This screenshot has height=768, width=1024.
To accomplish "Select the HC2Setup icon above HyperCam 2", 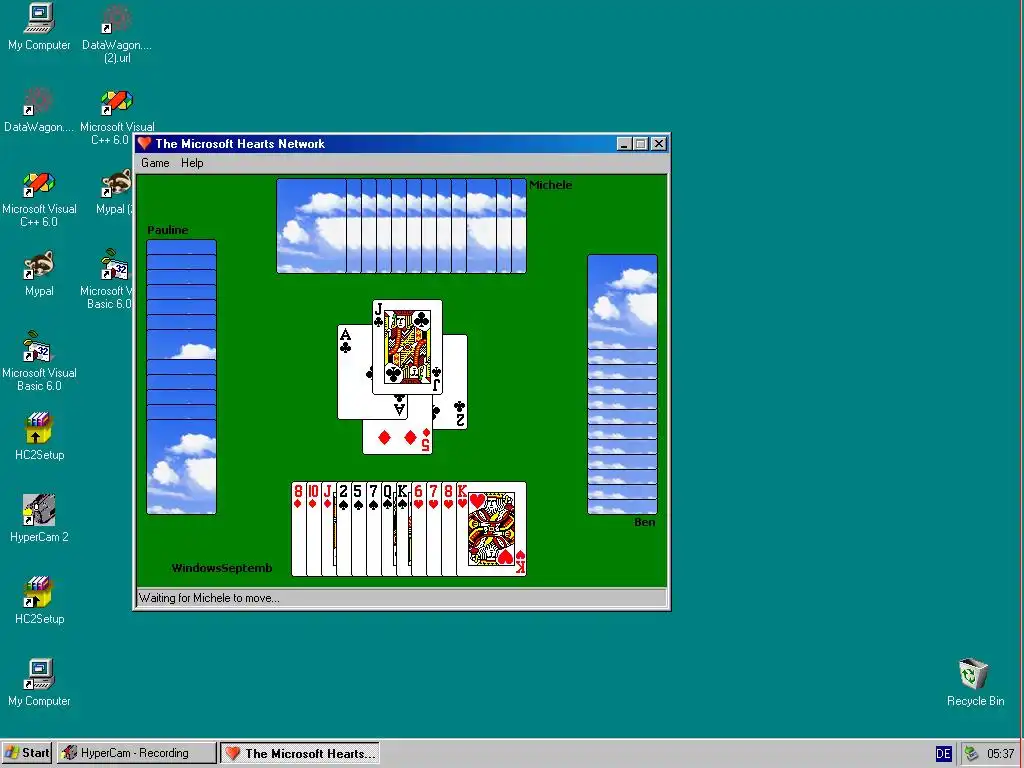I will tap(39, 436).
